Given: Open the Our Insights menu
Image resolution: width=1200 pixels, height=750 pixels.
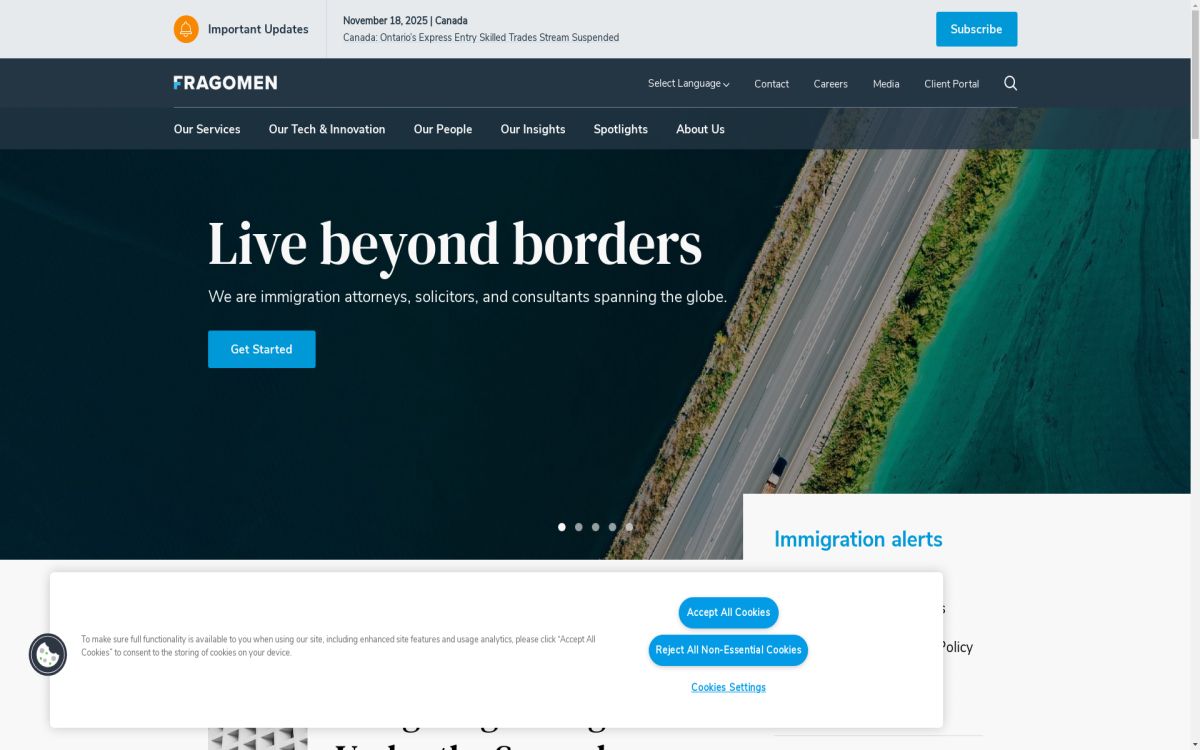Looking at the screenshot, I should point(532,129).
